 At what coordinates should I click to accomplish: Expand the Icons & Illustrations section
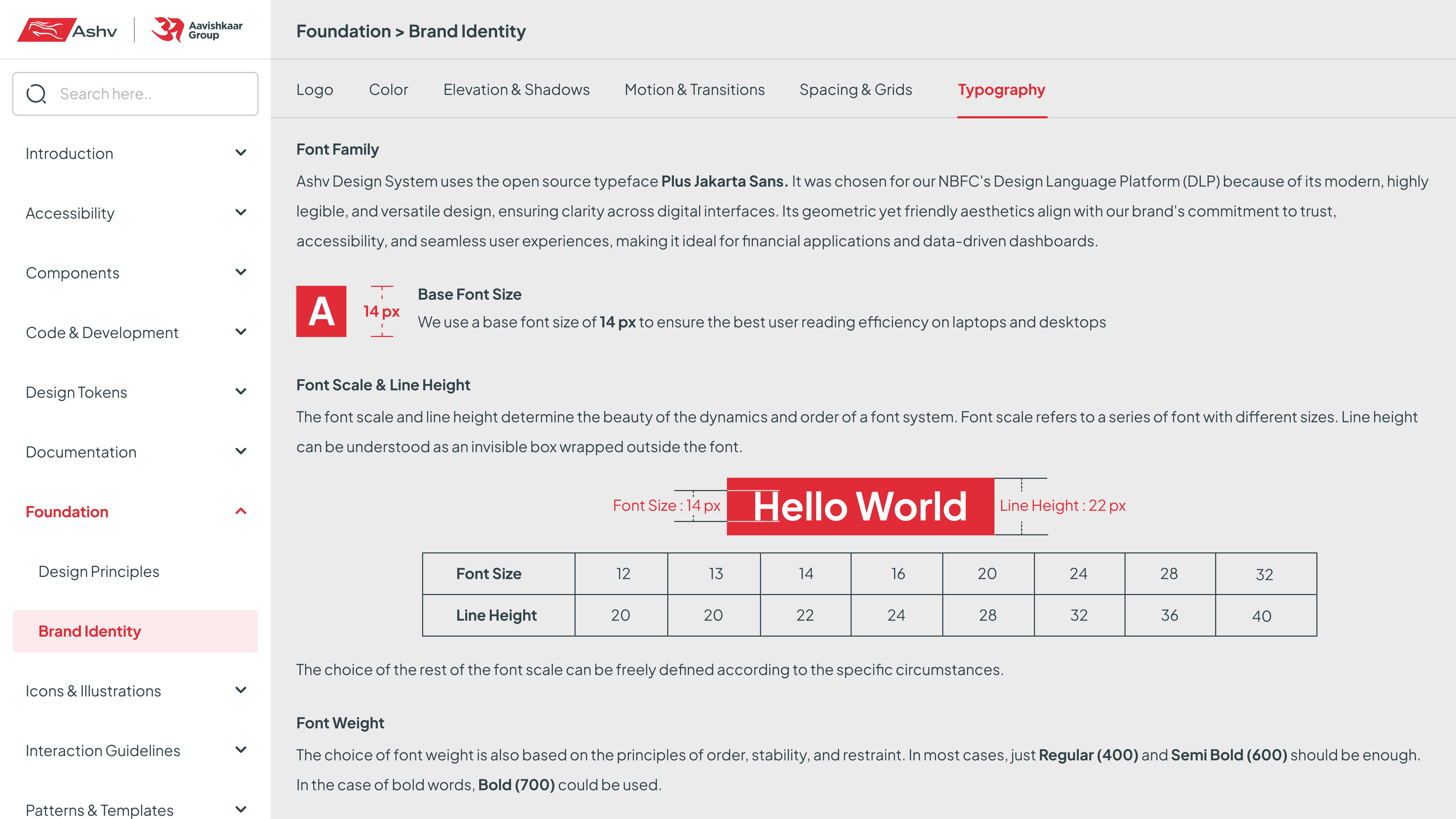[241, 690]
